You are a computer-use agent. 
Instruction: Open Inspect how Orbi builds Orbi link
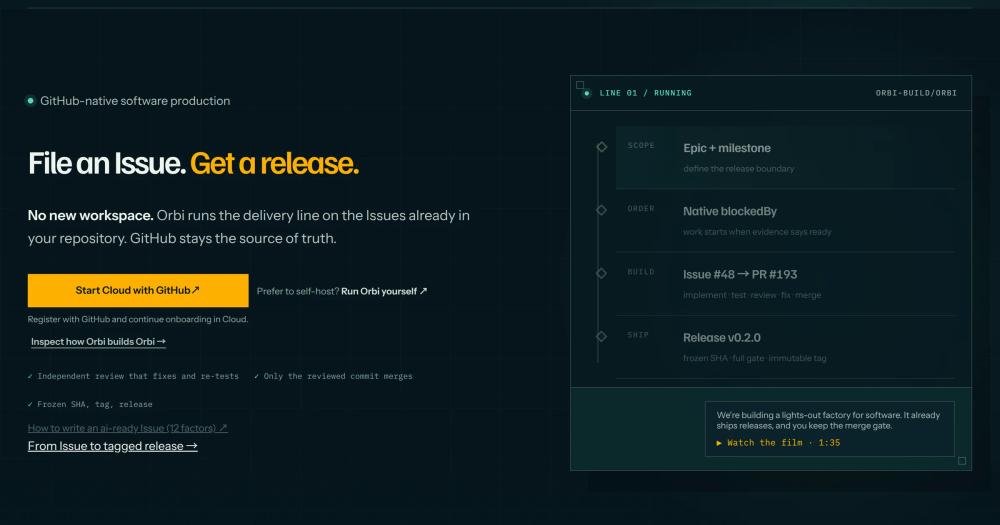coord(98,342)
